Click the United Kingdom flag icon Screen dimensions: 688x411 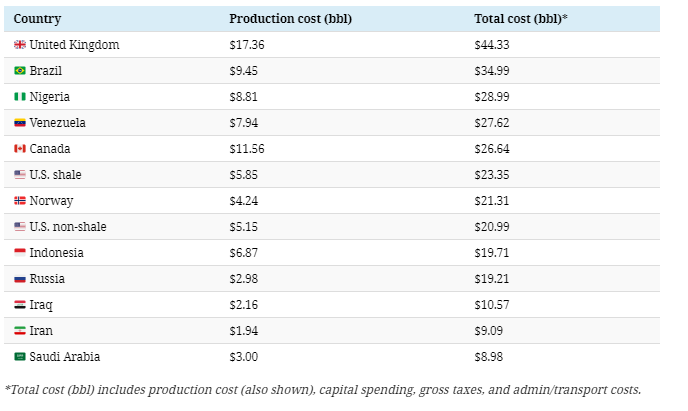point(20,45)
